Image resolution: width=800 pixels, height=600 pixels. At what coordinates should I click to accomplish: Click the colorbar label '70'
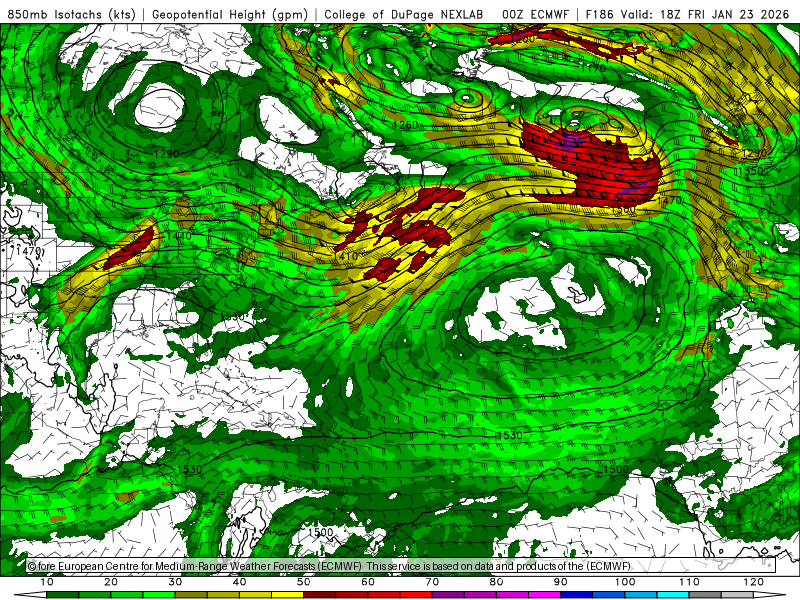pos(432,582)
